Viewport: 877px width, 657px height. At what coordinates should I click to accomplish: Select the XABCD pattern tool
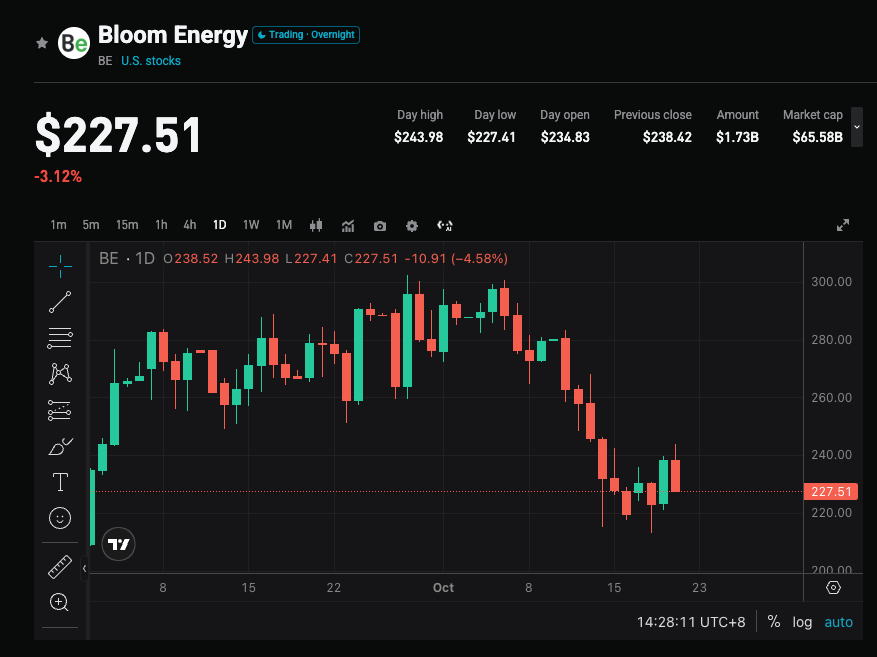(x=60, y=374)
